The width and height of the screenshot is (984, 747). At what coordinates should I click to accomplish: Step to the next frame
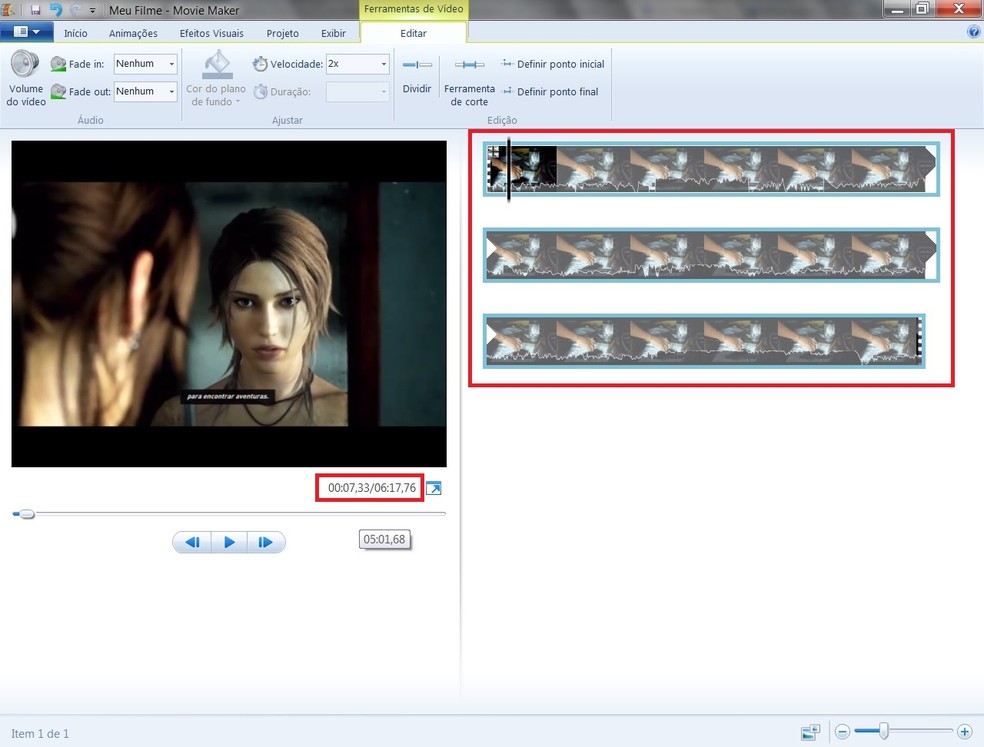[266, 542]
